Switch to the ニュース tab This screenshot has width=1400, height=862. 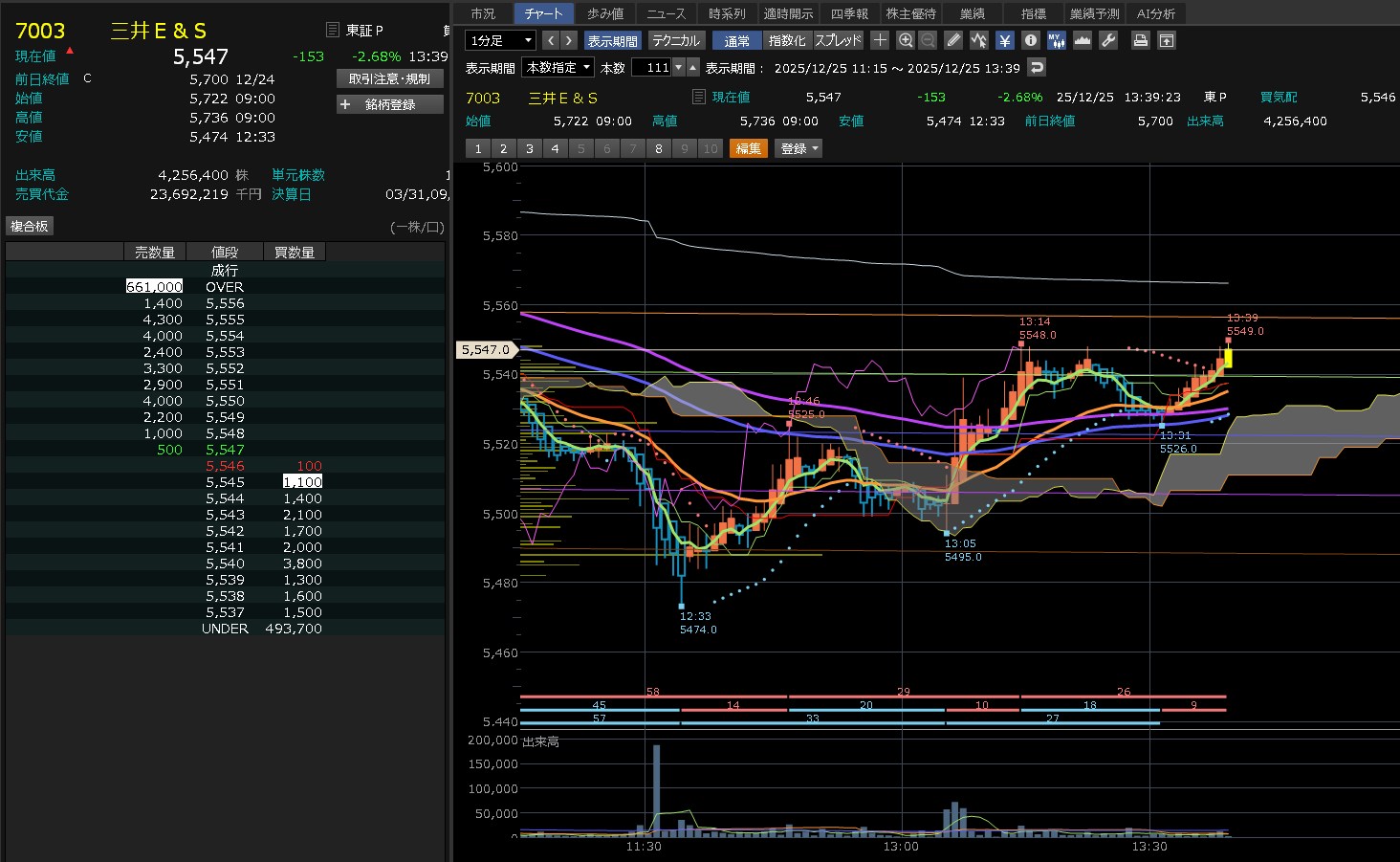tap(666, 13)
